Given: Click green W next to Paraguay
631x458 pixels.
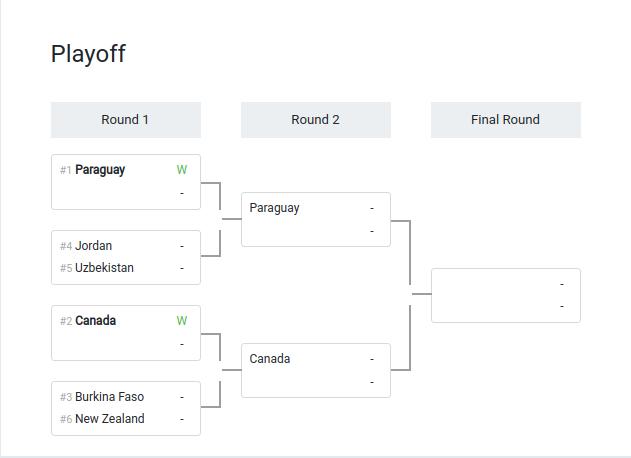Looking at the screenshot, I should point(181,170).
